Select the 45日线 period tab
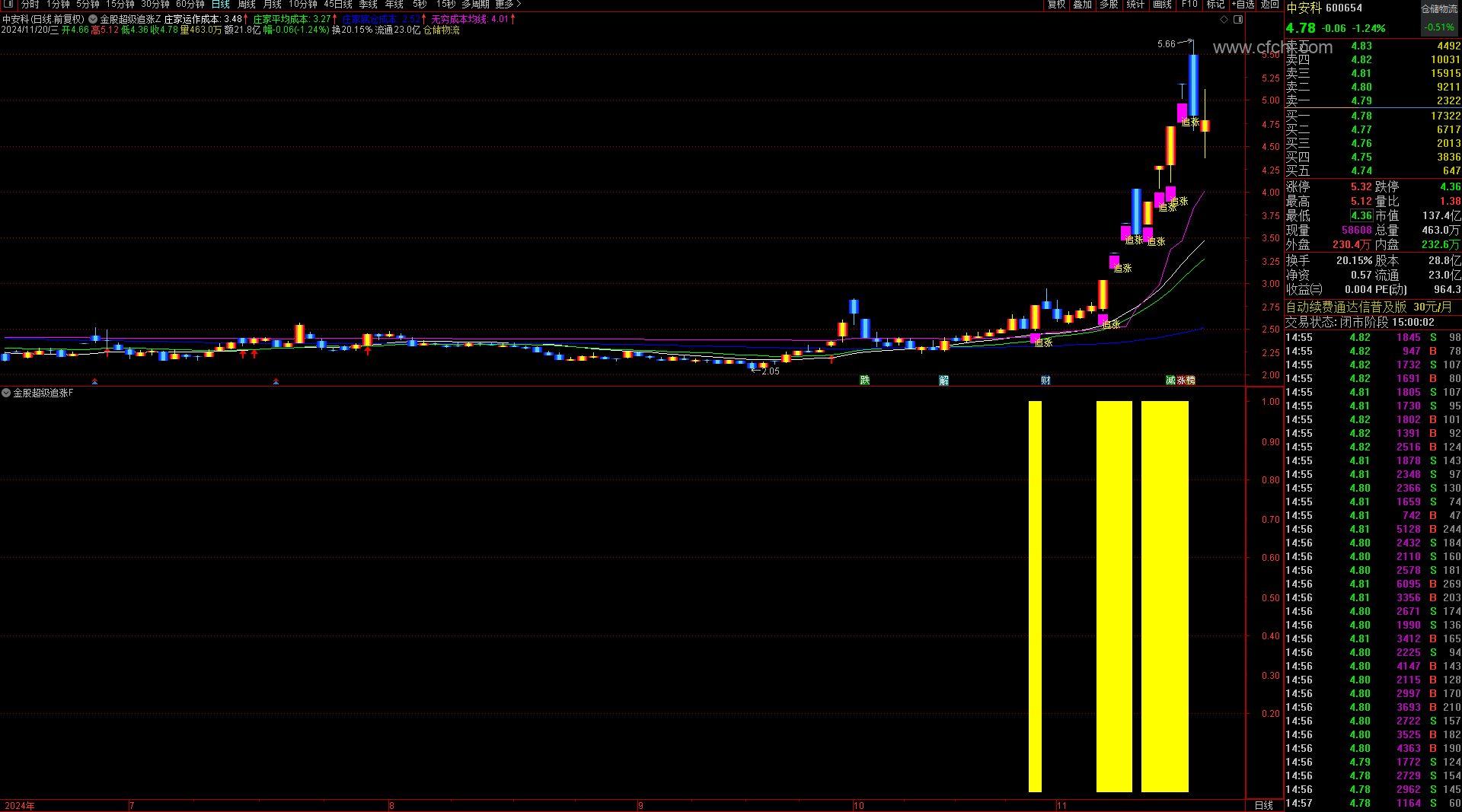Viewport: 1462px width, 812px height. tap(338, 5)
